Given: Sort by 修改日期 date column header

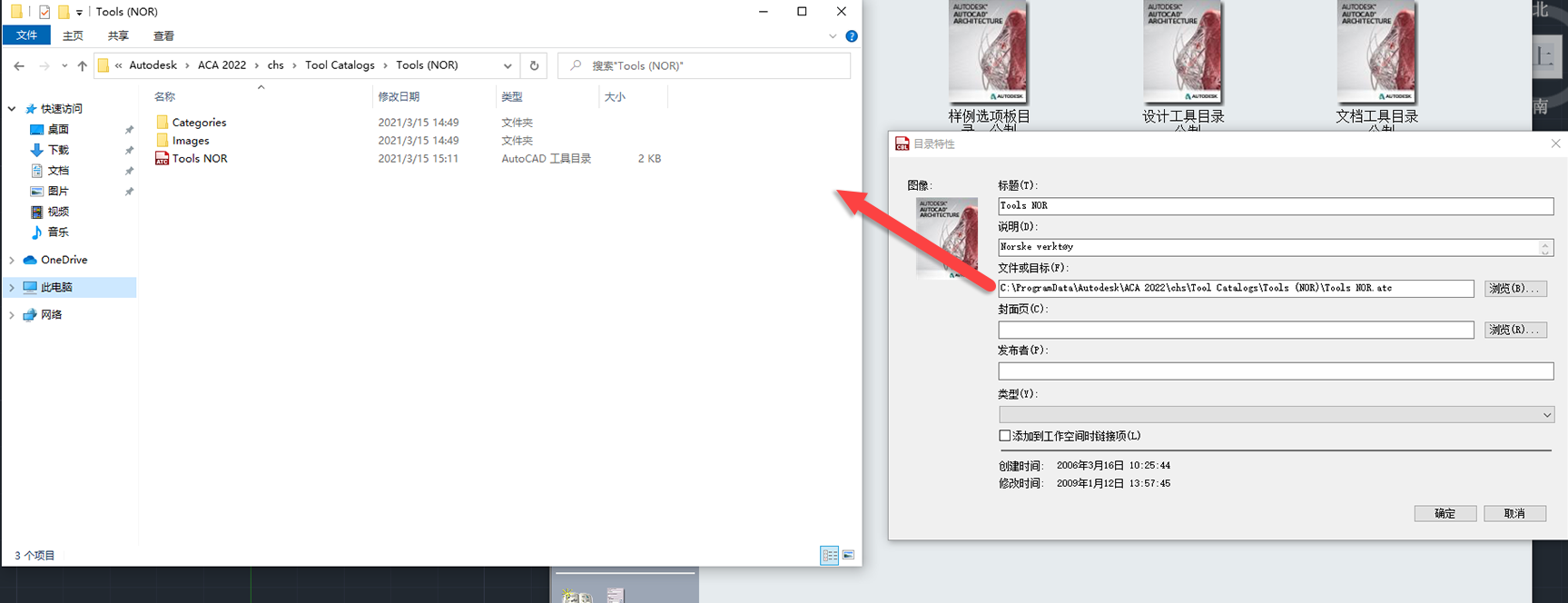Looking at the screenshot, I should point(399,96).
